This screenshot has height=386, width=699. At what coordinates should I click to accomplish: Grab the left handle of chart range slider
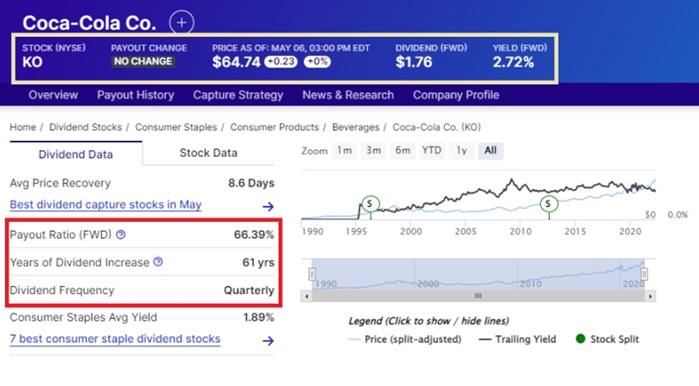(312, 274)
